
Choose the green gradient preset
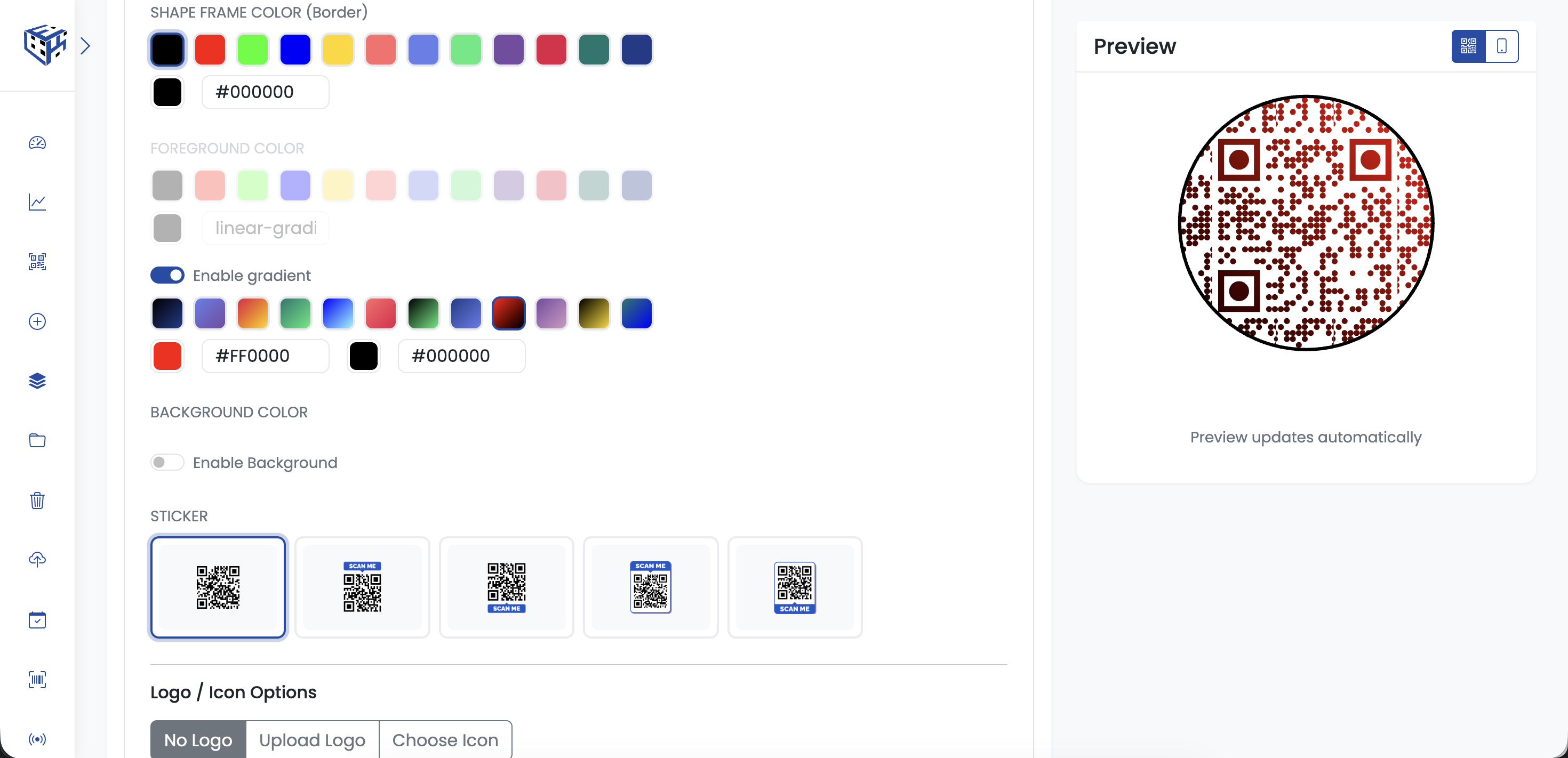(x=295, y=313)
